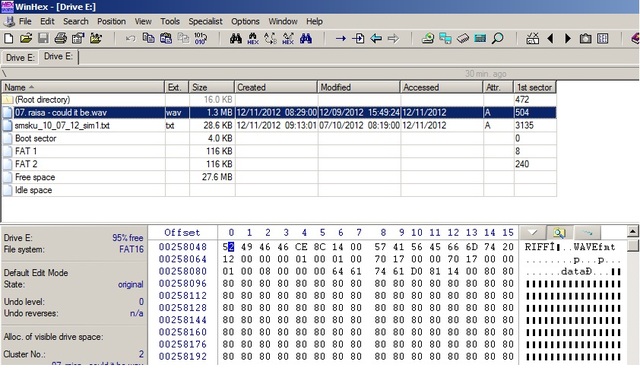Open the Properties toolbar icon
Viewport: 640px width, 368px height.
78,38
